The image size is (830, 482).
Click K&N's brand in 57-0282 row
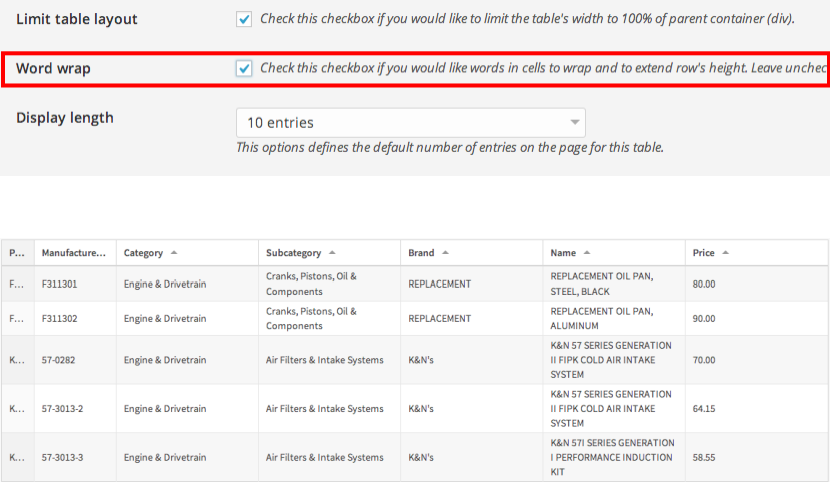pos(421,360)
